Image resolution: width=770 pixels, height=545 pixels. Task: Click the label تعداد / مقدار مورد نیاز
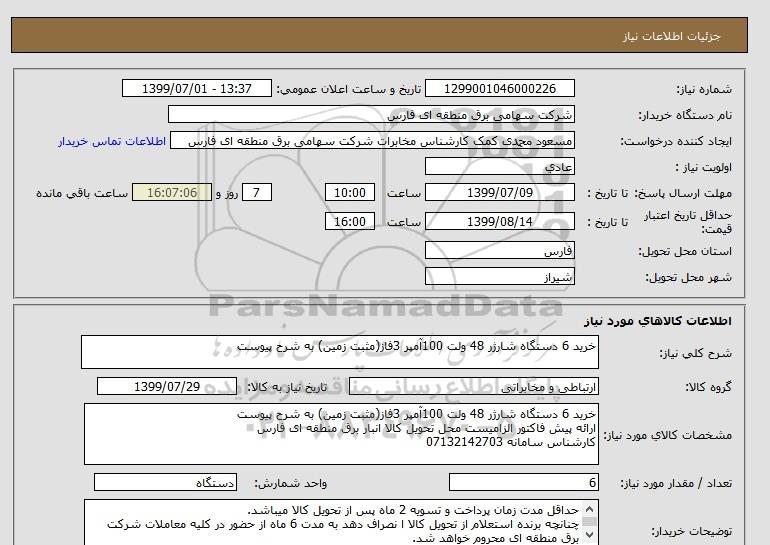(676, 484)
